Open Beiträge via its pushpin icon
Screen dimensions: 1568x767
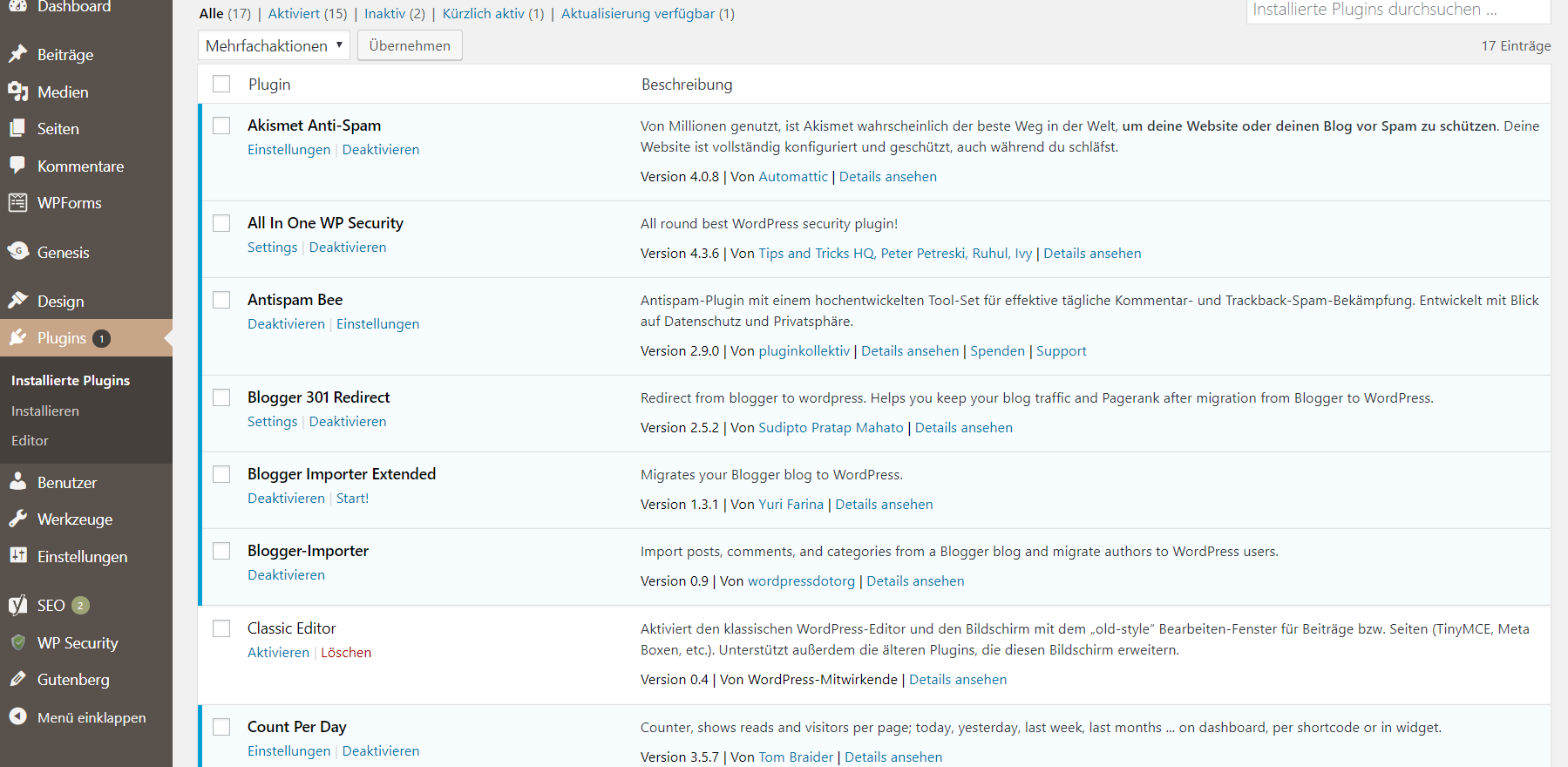[17, 54]
